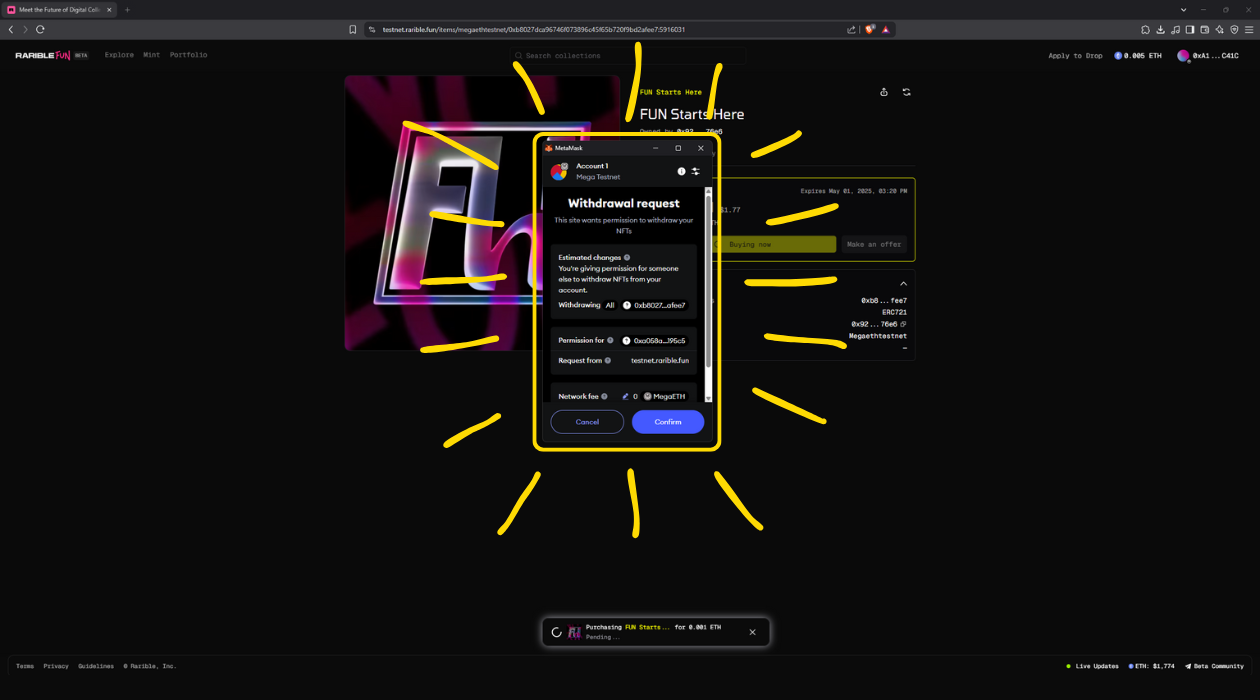Show Permission for help tooltip
The image size is (1260, 700).
(610, 341)
